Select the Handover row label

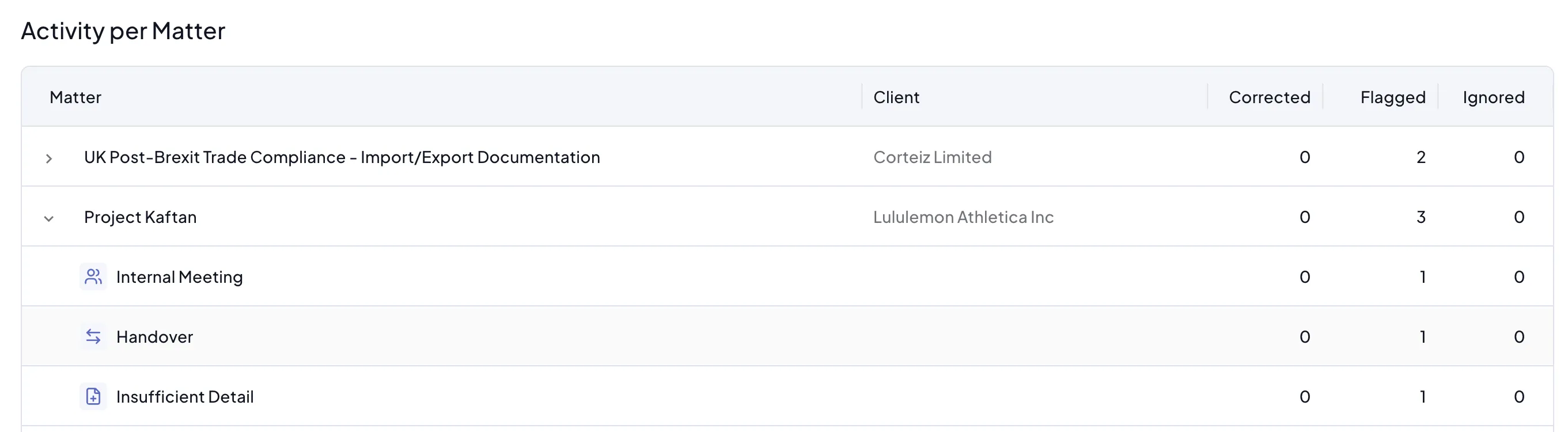click(154, 336)
